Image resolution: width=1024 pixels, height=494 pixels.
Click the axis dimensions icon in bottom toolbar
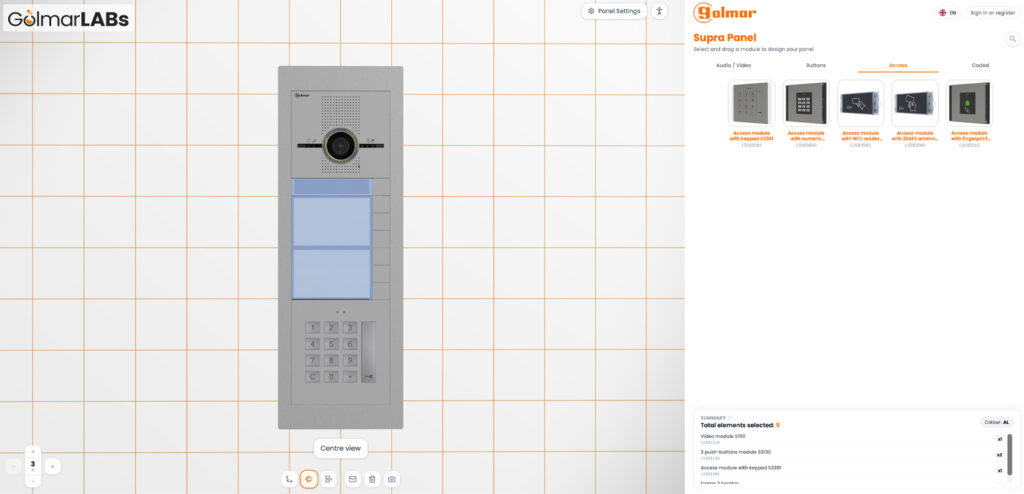[x=289, y=480]
